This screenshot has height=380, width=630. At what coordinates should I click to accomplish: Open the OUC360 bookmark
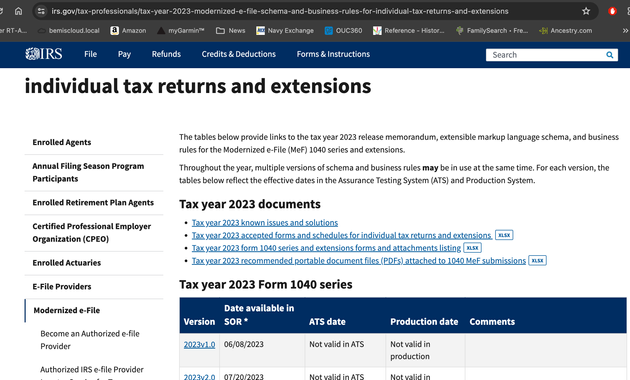343,31
